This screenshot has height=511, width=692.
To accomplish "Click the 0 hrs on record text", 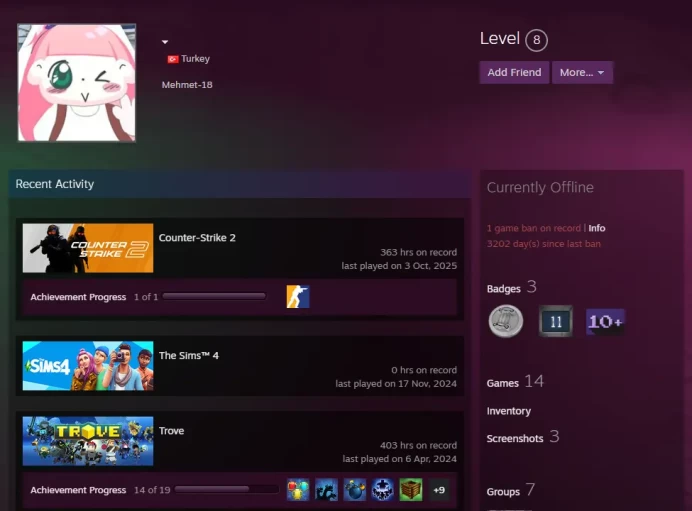I will tap(424, 370).
